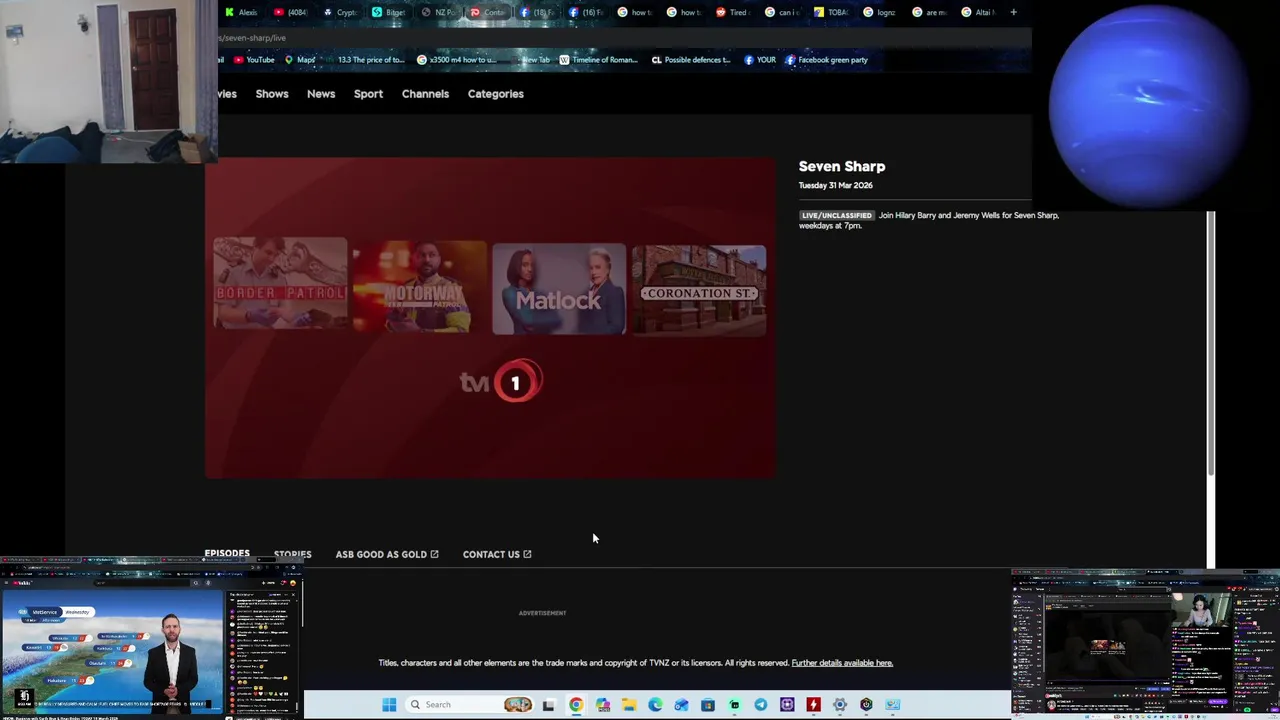Open the 'Possible defences t...' bookmark

691,60
